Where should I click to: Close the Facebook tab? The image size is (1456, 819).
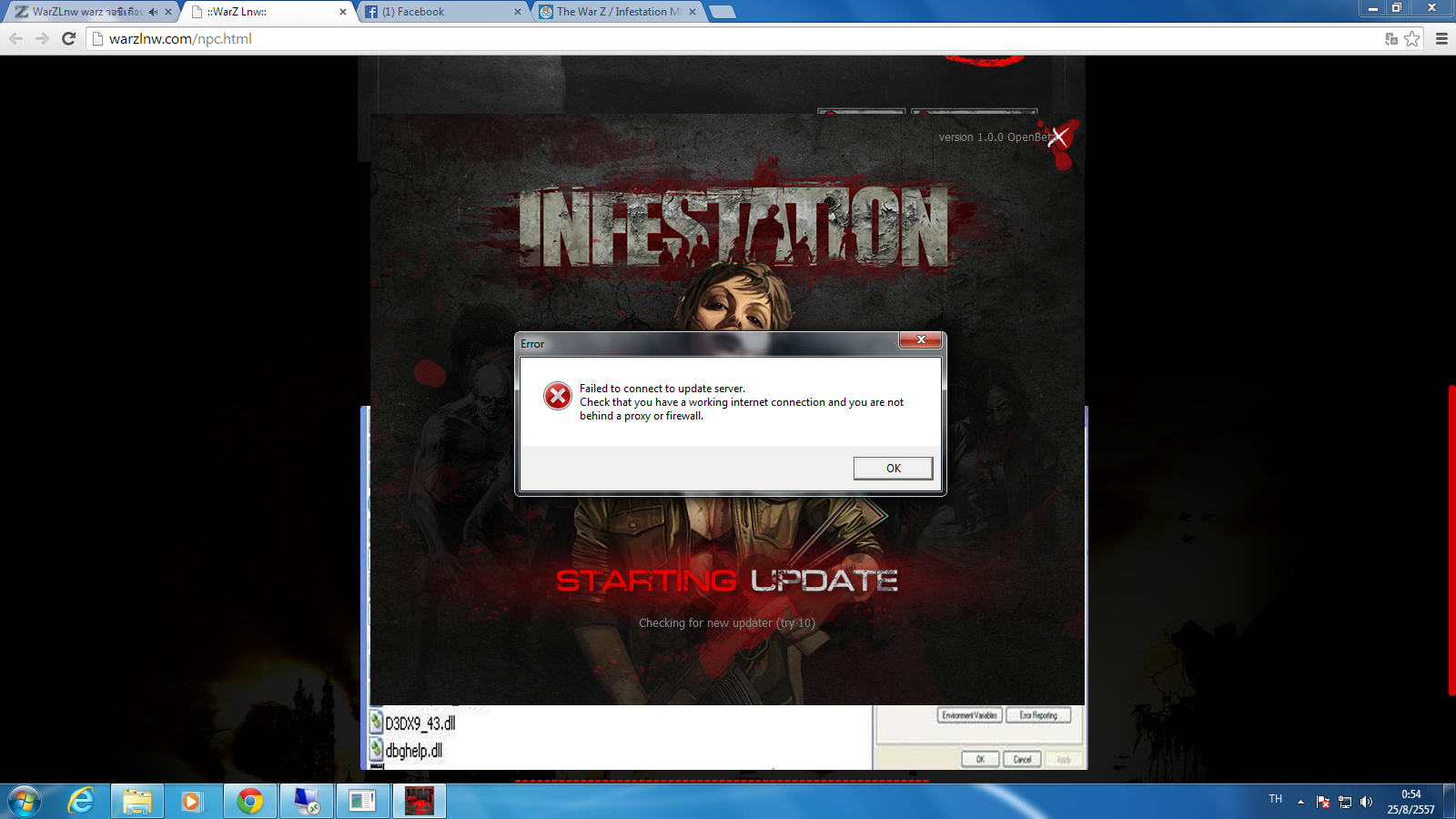pos(518,12)
